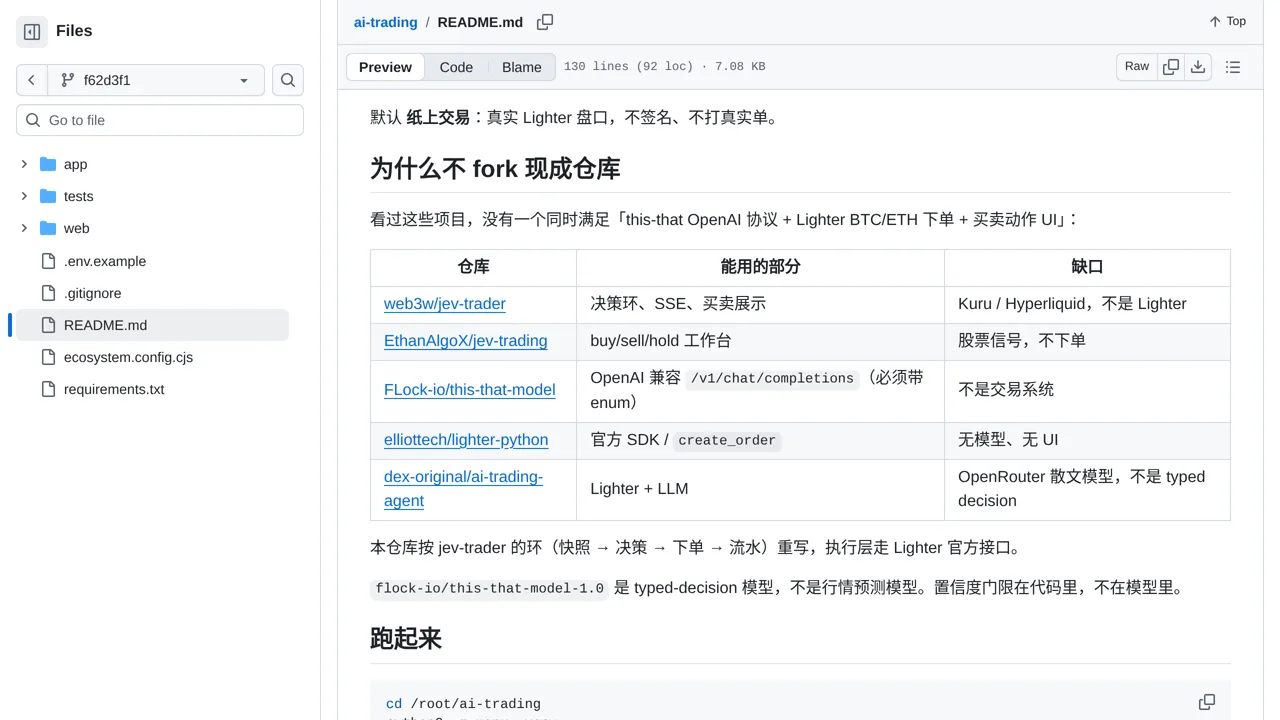1280x720 pixels.
Task: Focus the Go to file search field
Action: click(160, 120)
